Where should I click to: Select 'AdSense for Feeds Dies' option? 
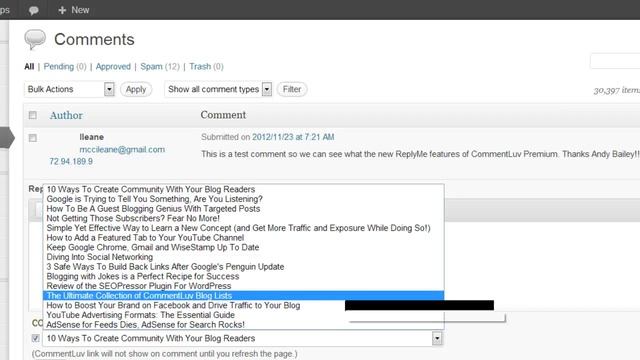243,325
